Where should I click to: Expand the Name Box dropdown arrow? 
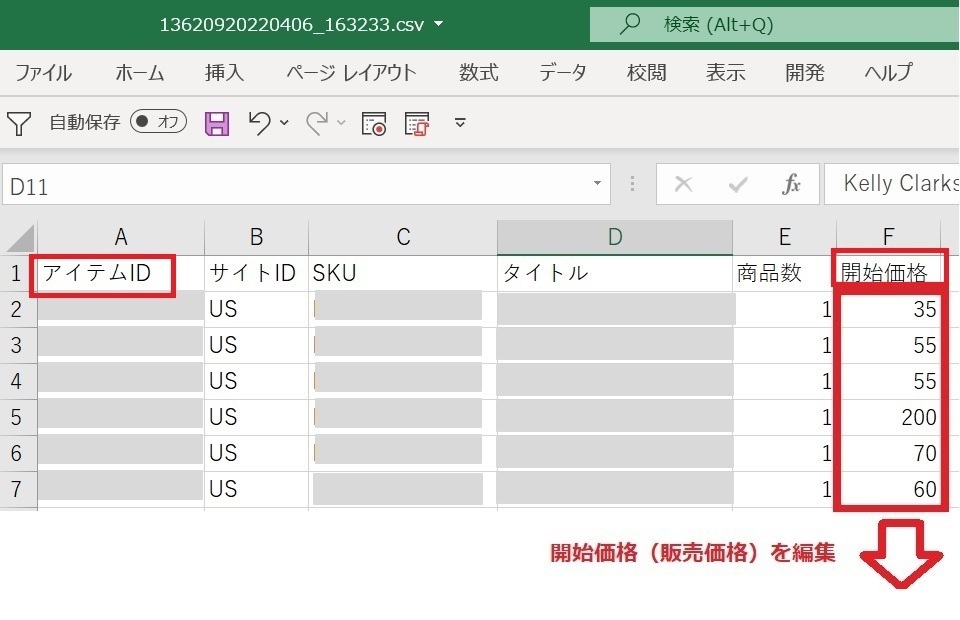[x=597, y=184]
